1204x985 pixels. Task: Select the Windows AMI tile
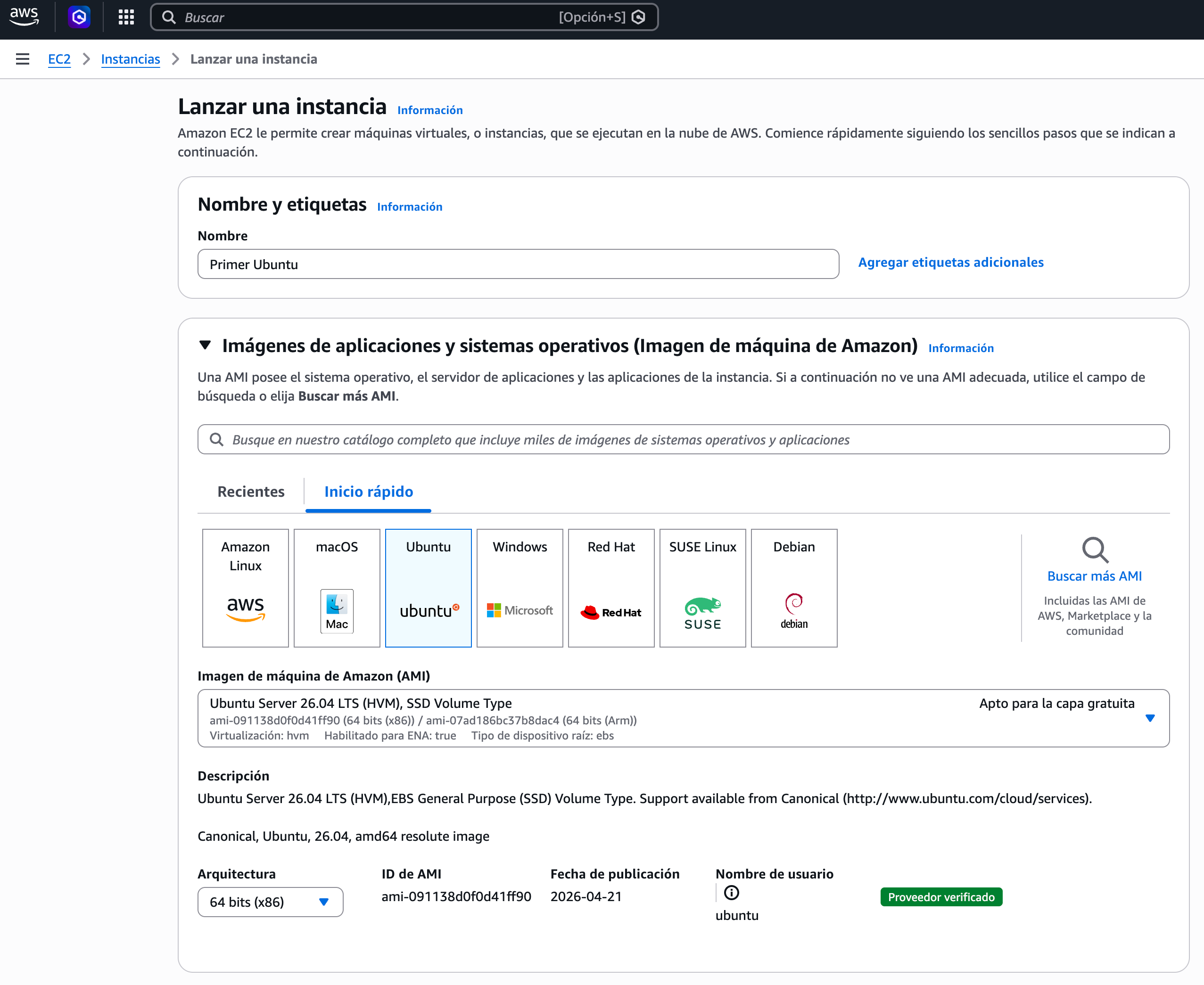[x=520, y=588]
